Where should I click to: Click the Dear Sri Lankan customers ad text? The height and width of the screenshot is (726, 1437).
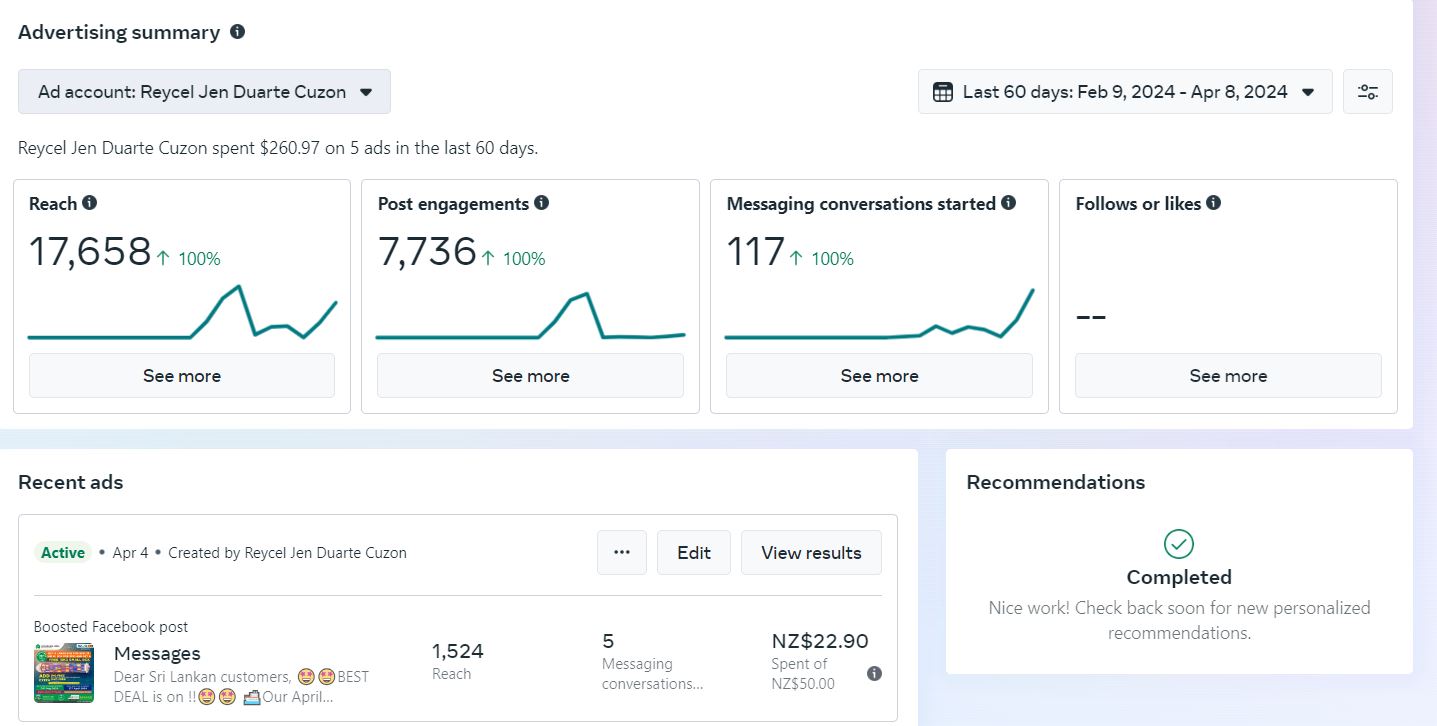(x=241, y=686)
